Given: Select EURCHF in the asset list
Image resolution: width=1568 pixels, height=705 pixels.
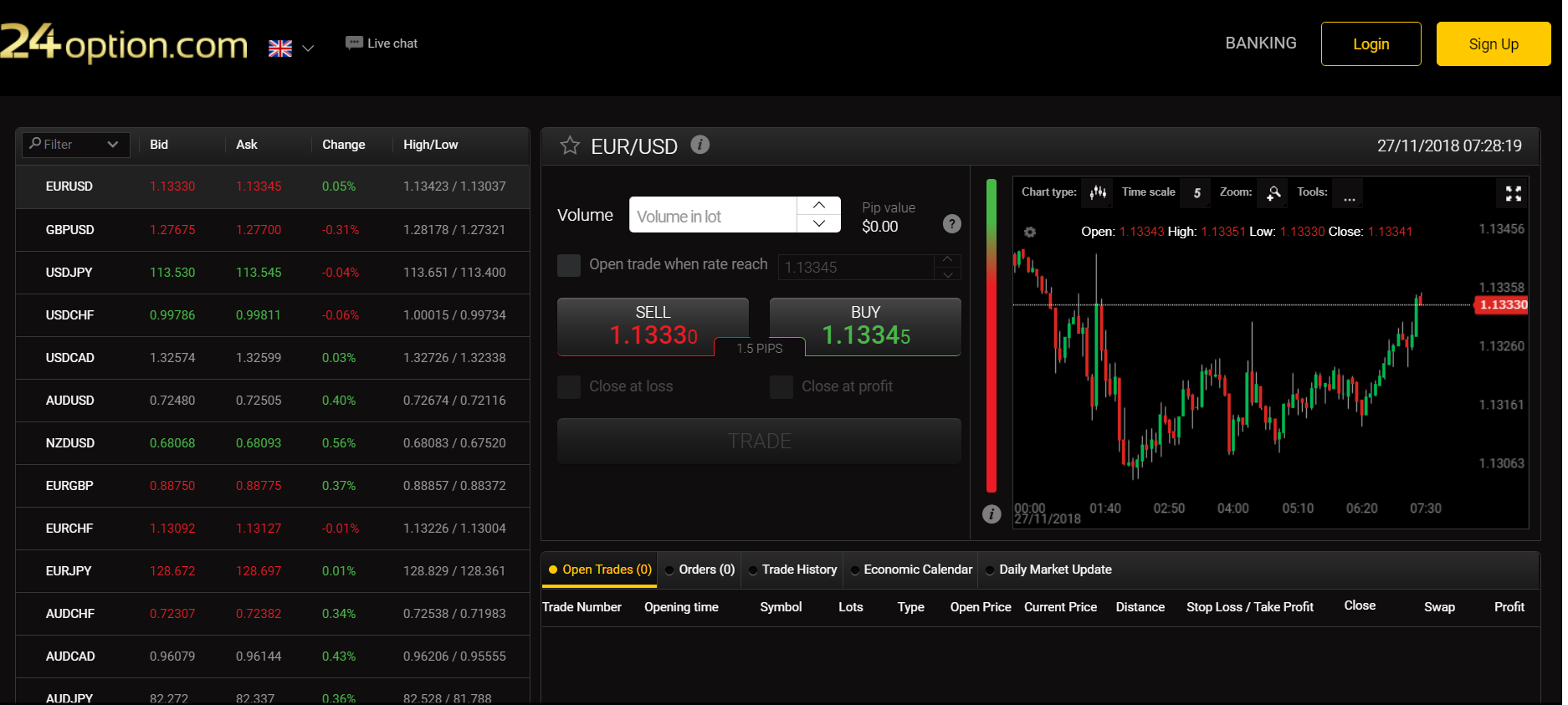Looking at the screenshot, I should coord(273,529).
